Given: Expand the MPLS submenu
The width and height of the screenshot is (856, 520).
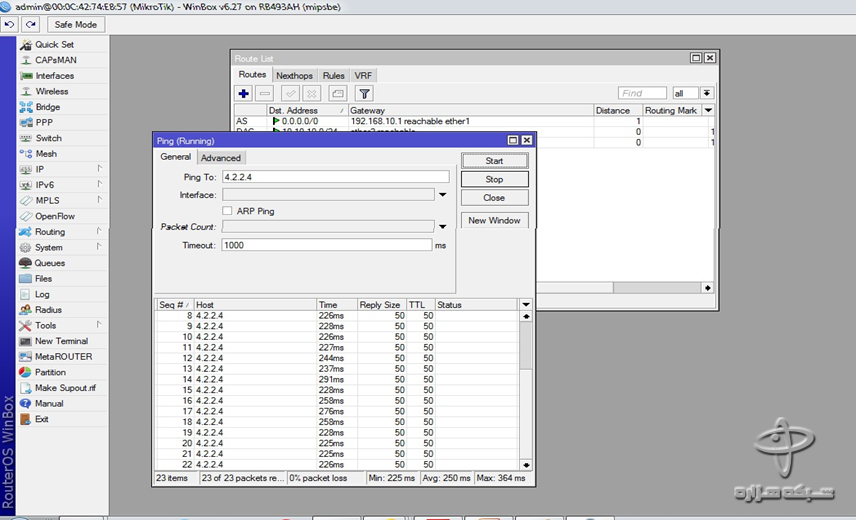Looking at the screenshot, I should 99,200.
